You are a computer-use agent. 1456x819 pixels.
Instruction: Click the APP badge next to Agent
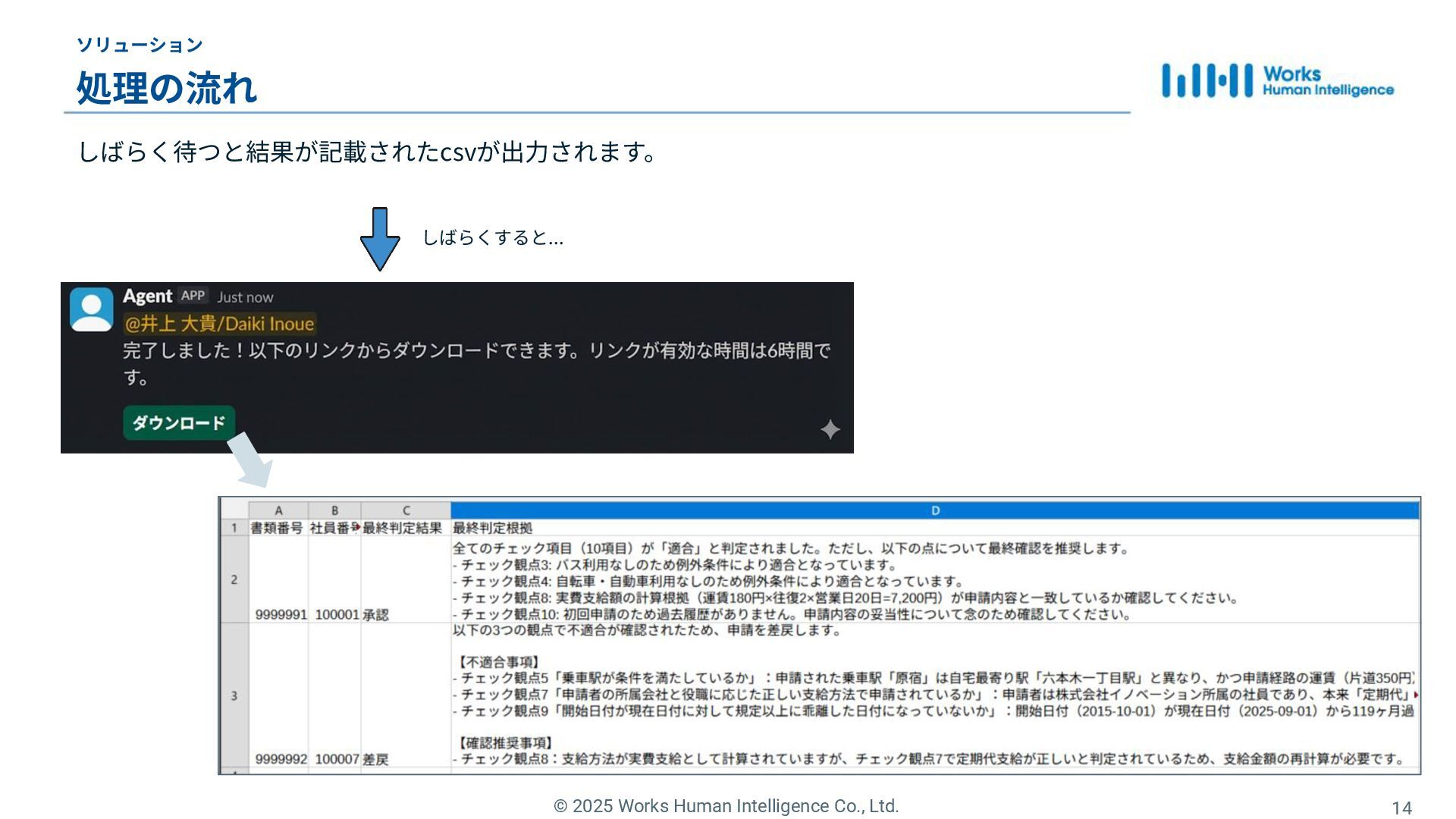click(x=193, y=296)
